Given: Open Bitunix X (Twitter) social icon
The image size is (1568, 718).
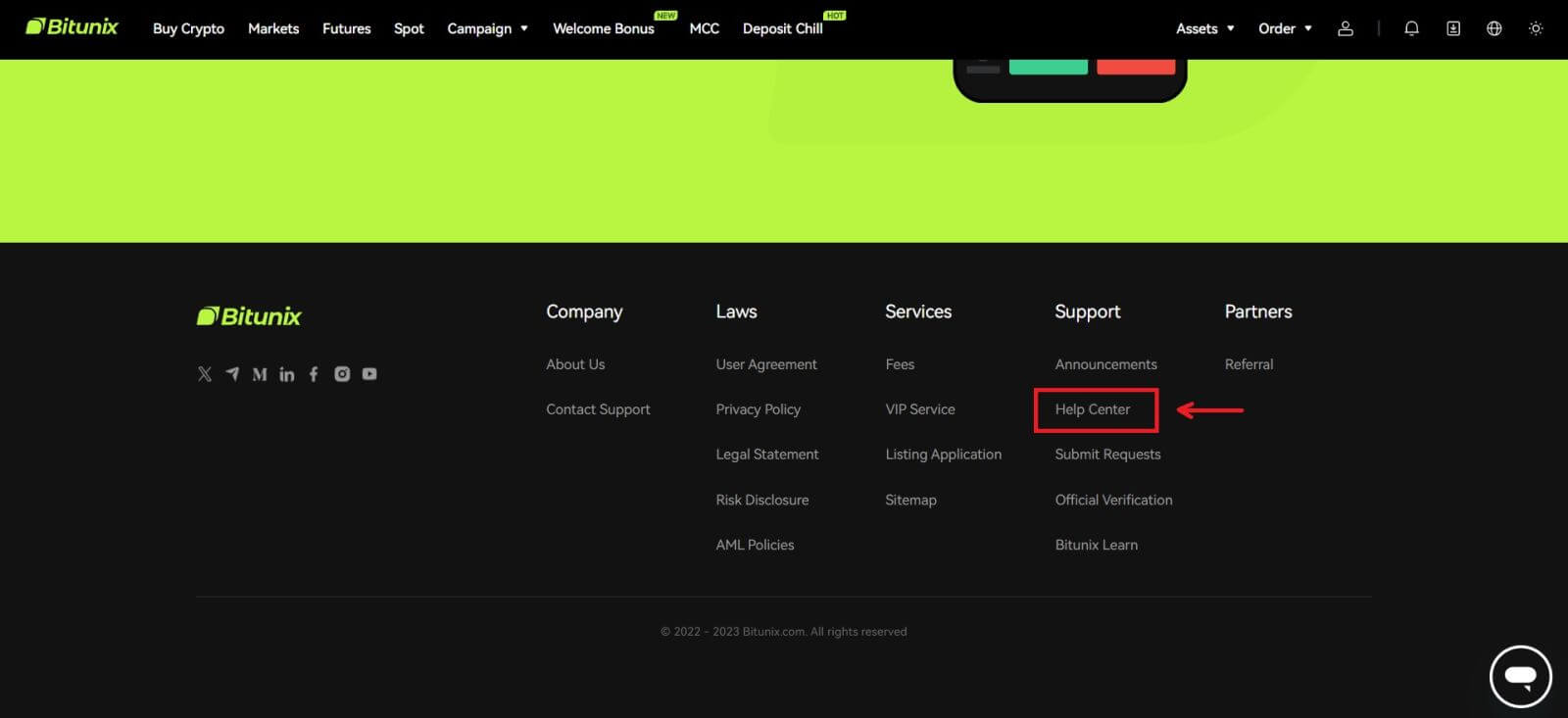Looking at the screenshot, I should tap(205, 374).
